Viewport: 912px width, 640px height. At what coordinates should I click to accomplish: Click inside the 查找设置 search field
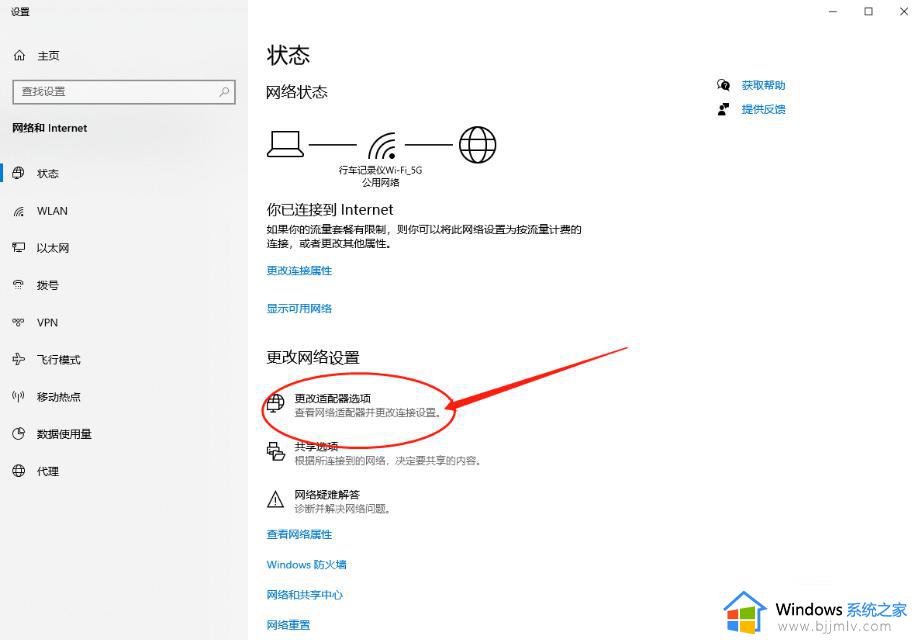point(110,91)
